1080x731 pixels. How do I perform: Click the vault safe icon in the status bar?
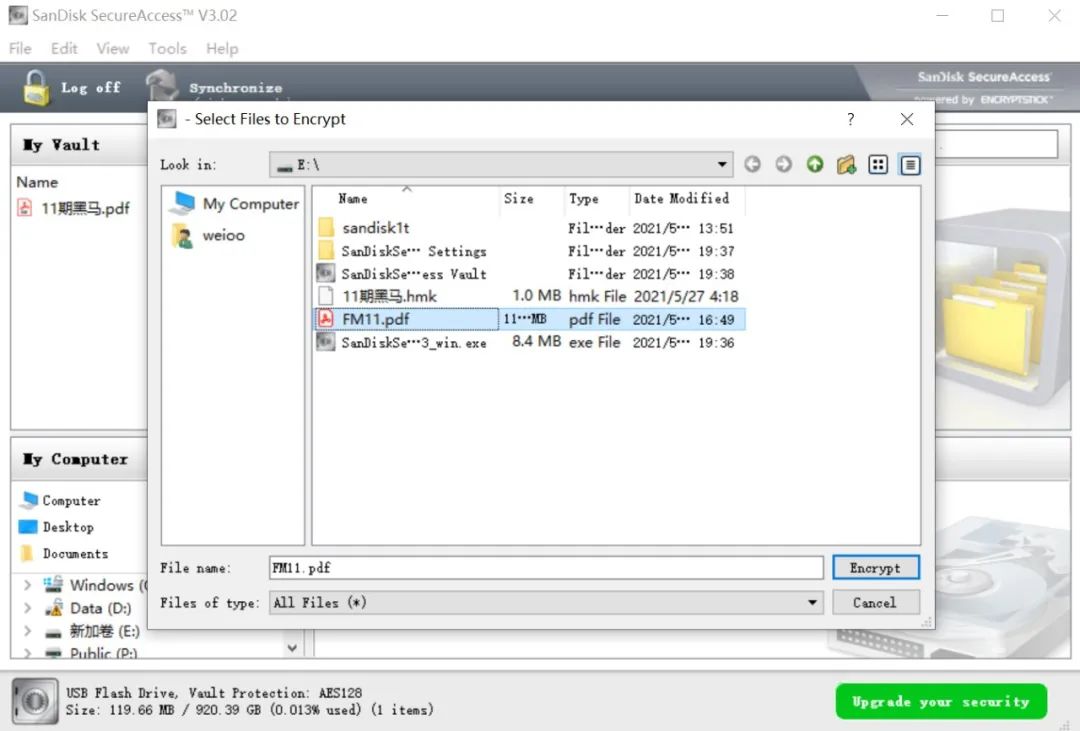pyautogui.click(x=35, y=701)
